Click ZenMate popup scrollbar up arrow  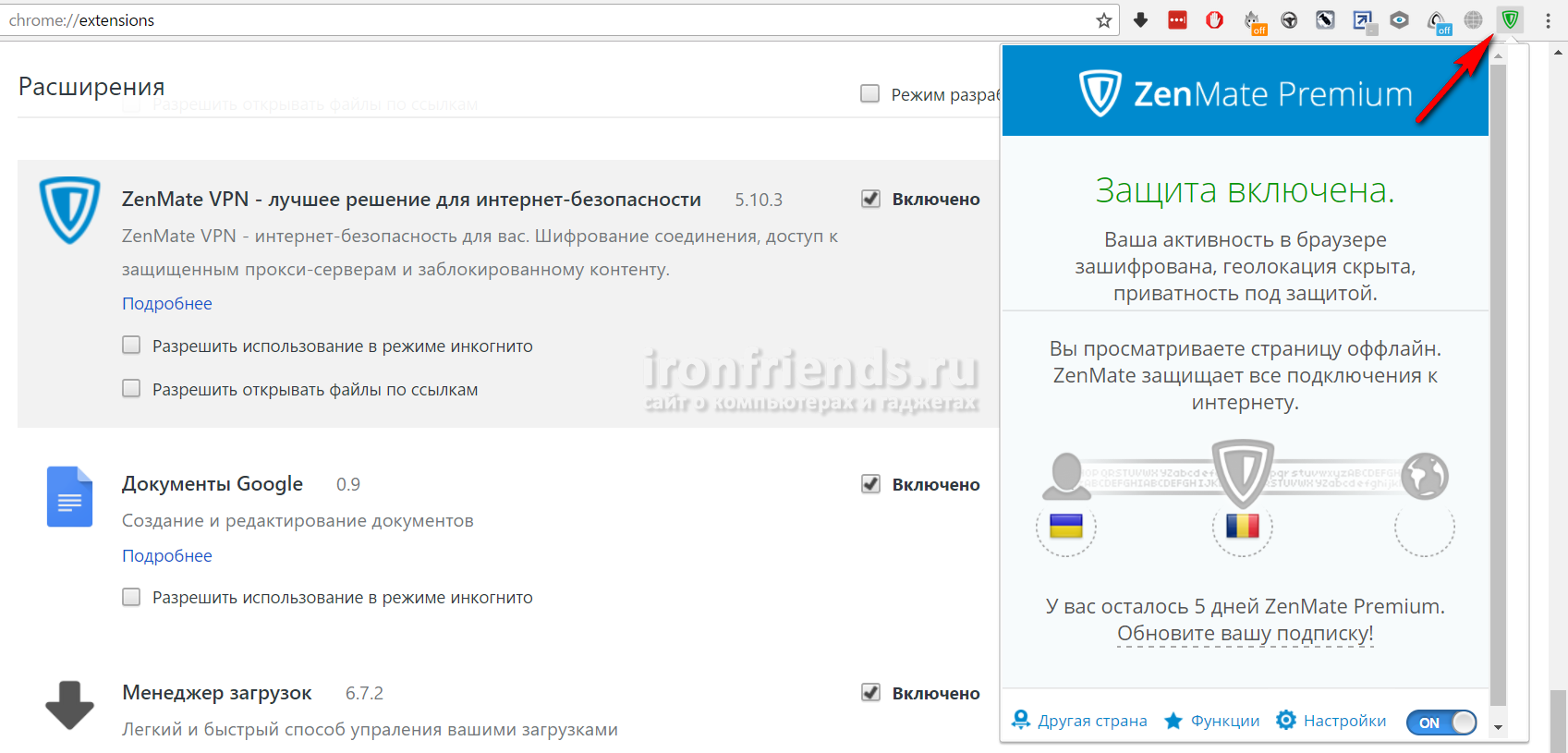pos(1498,55)
